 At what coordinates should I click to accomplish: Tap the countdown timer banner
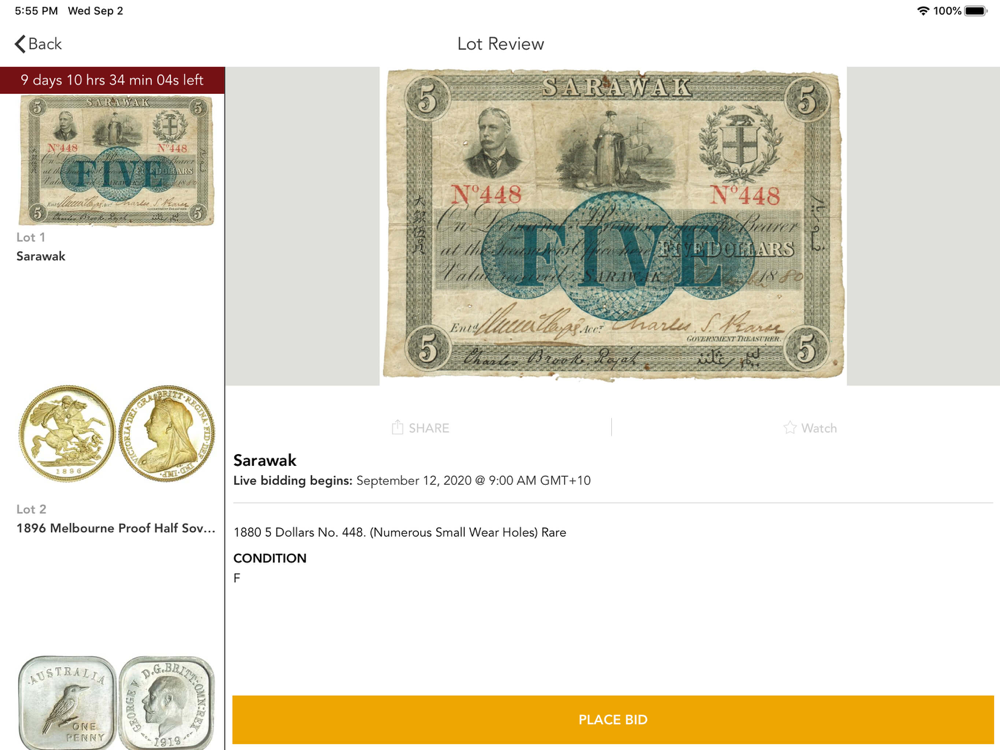pos(112,80)
